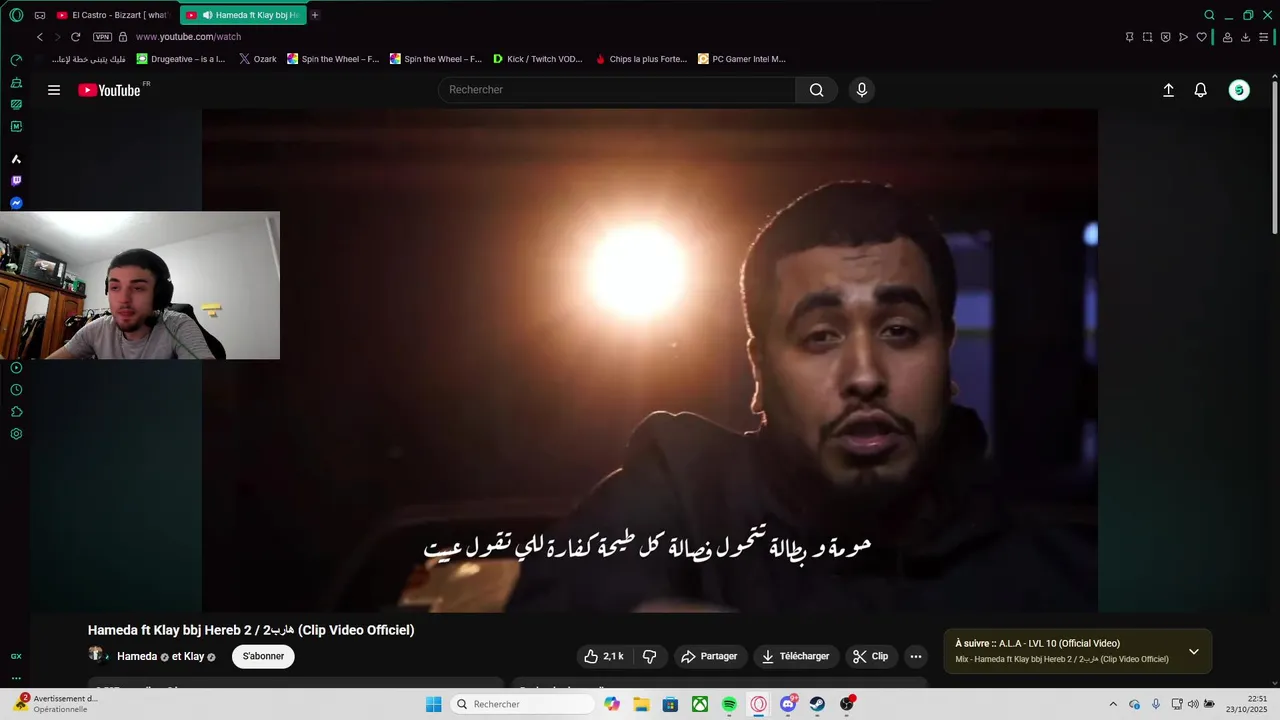This screenshot has width=1280, height=720.
Task: Open the YouTube upload arrow icon
Action: (x=1168, y=90)
